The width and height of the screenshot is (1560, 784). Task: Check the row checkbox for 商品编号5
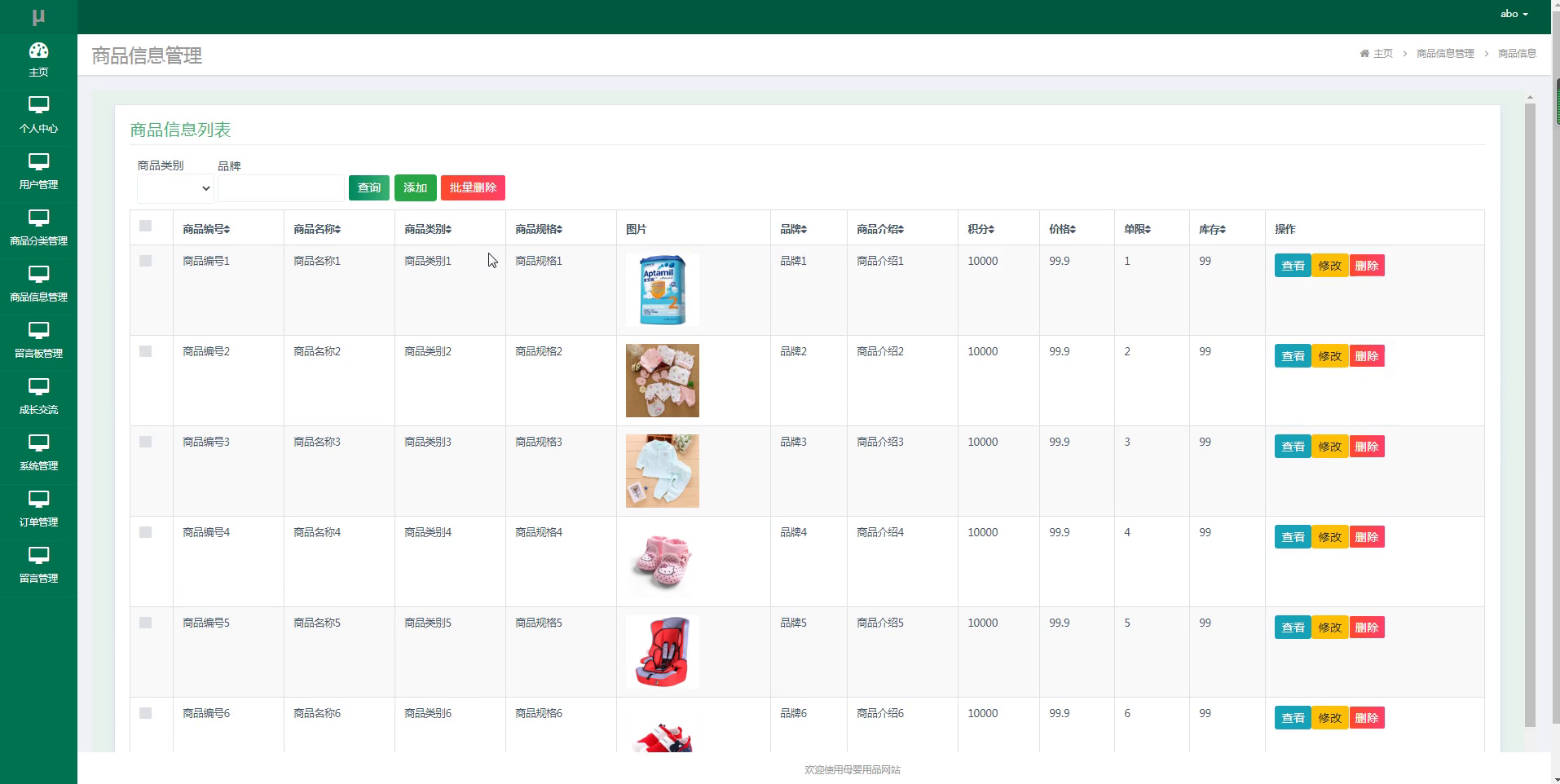(145, 623)
